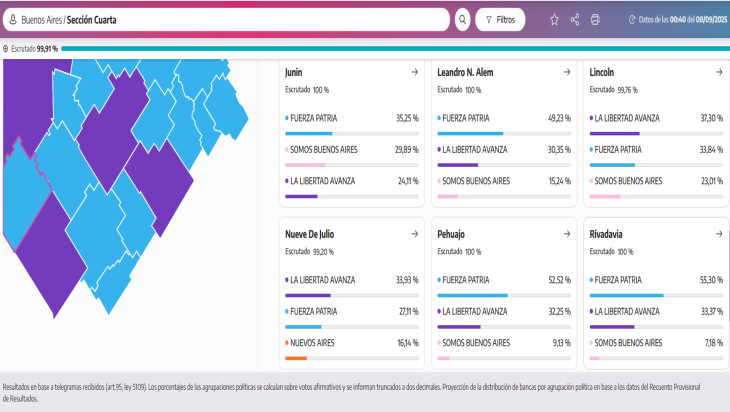
Task: Click the page vertical scrollbar at right
Action: coord(728,275)
